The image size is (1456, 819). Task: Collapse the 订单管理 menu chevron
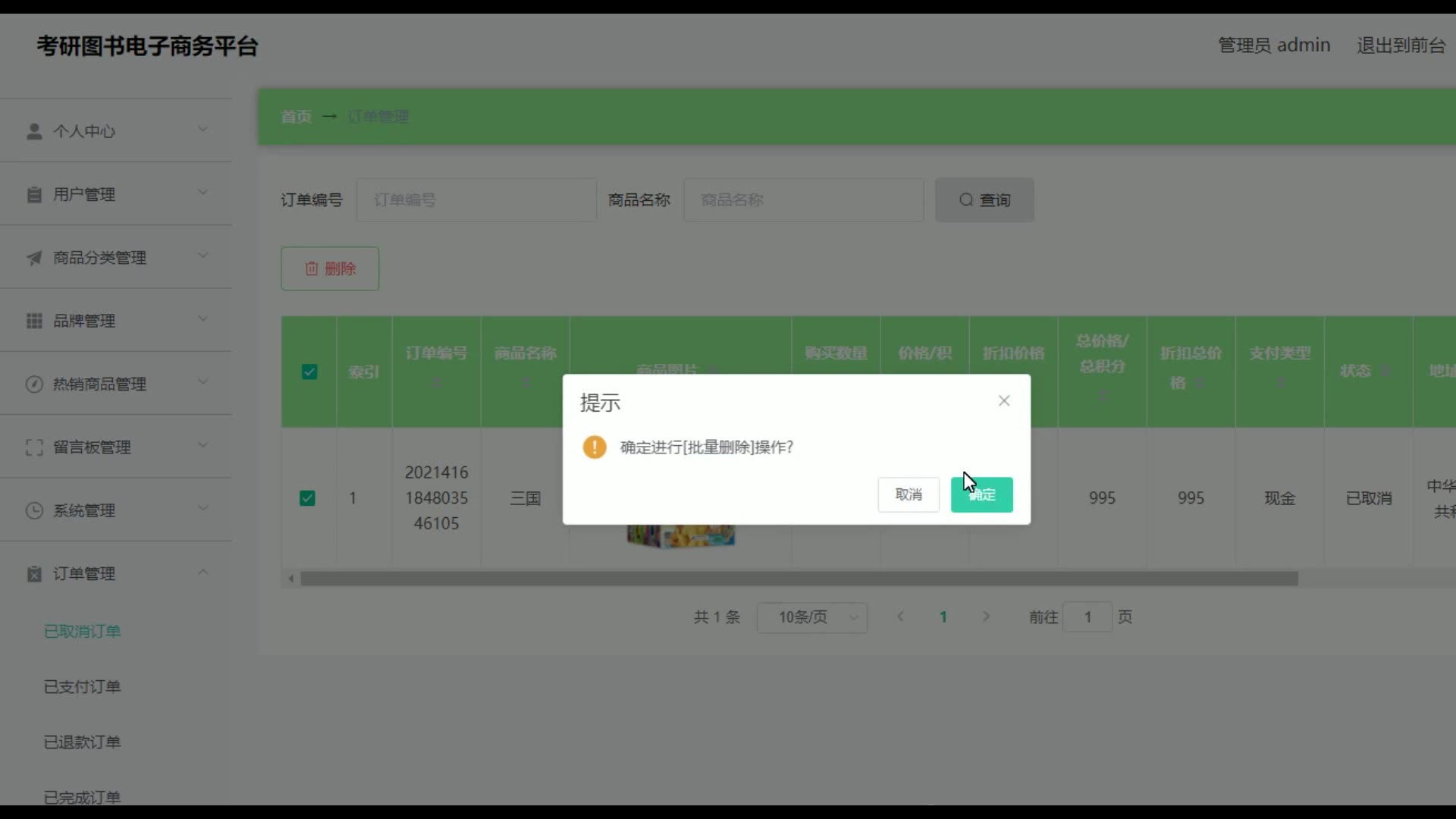(x=202, y=572)
